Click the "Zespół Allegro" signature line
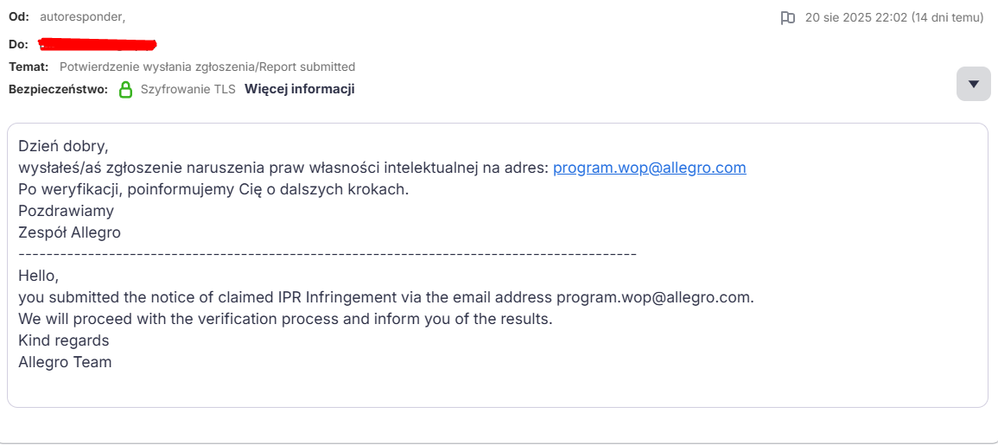998x445 pixels. click(69, 233)
